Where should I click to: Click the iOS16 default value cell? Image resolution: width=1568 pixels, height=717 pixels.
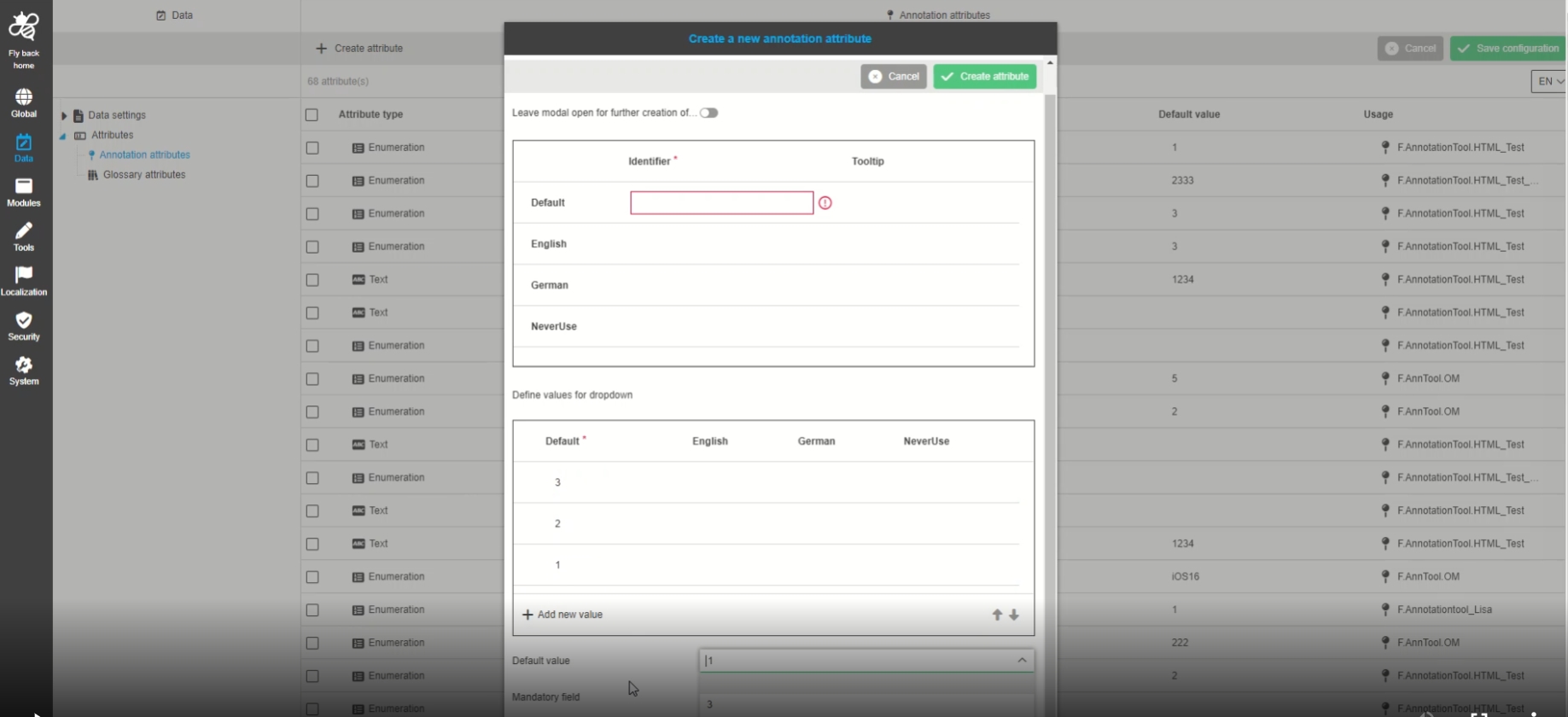1186,577
